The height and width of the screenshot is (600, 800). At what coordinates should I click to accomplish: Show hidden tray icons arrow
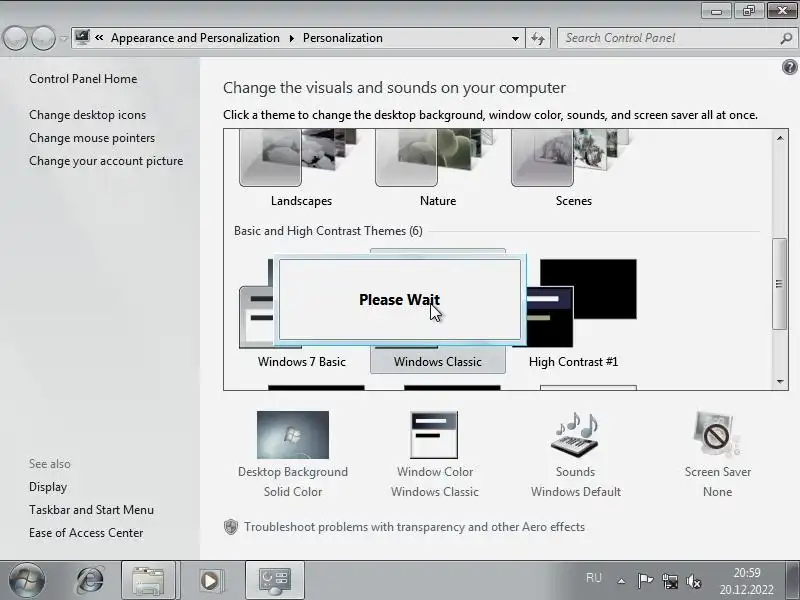pyautogui.click(x=621, y=581)
